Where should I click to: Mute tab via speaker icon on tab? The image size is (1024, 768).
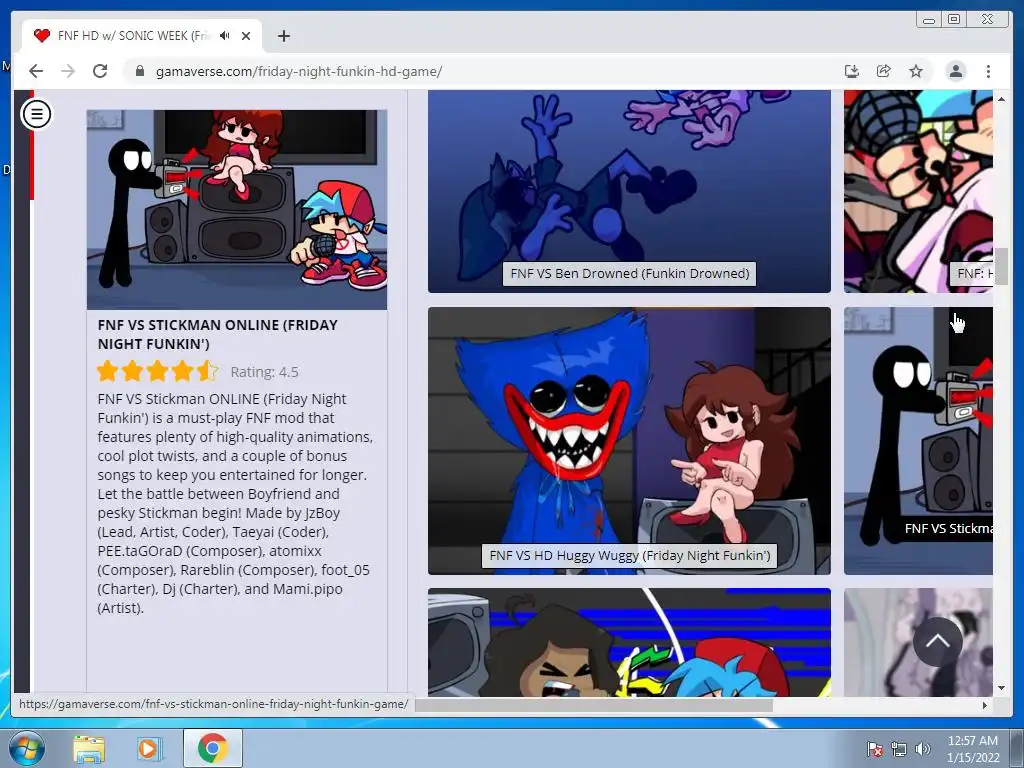[x=225, y=36]
